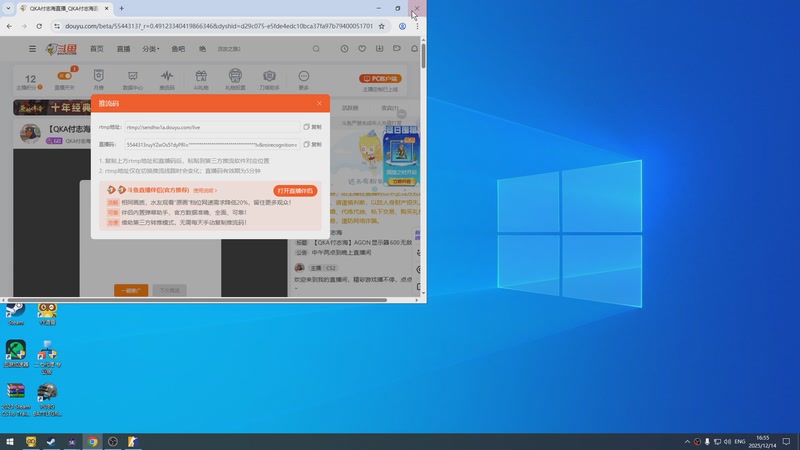The image size is (800, 450).
Task: Go to the 鱼吧 nav item
Action: pos(178,49)
